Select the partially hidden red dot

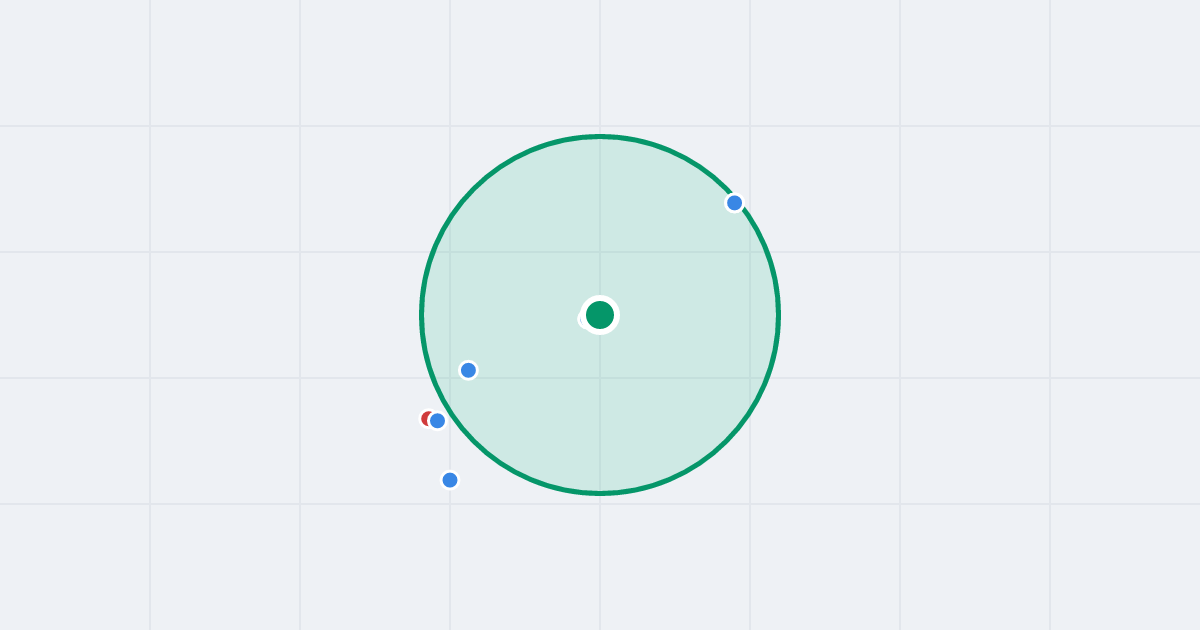tap(426, 419)
